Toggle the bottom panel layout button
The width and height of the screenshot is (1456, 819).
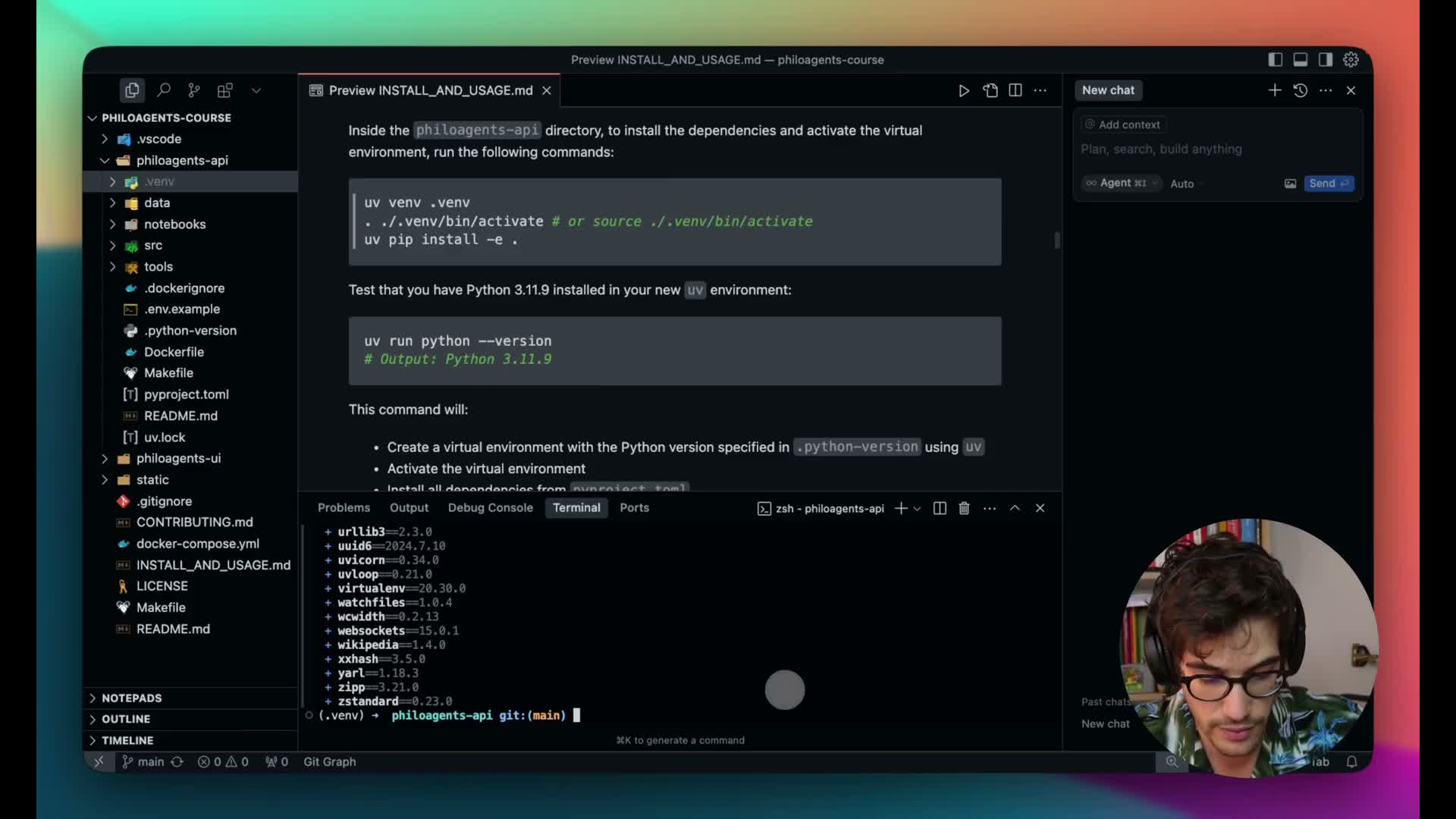click(1300, 59)
